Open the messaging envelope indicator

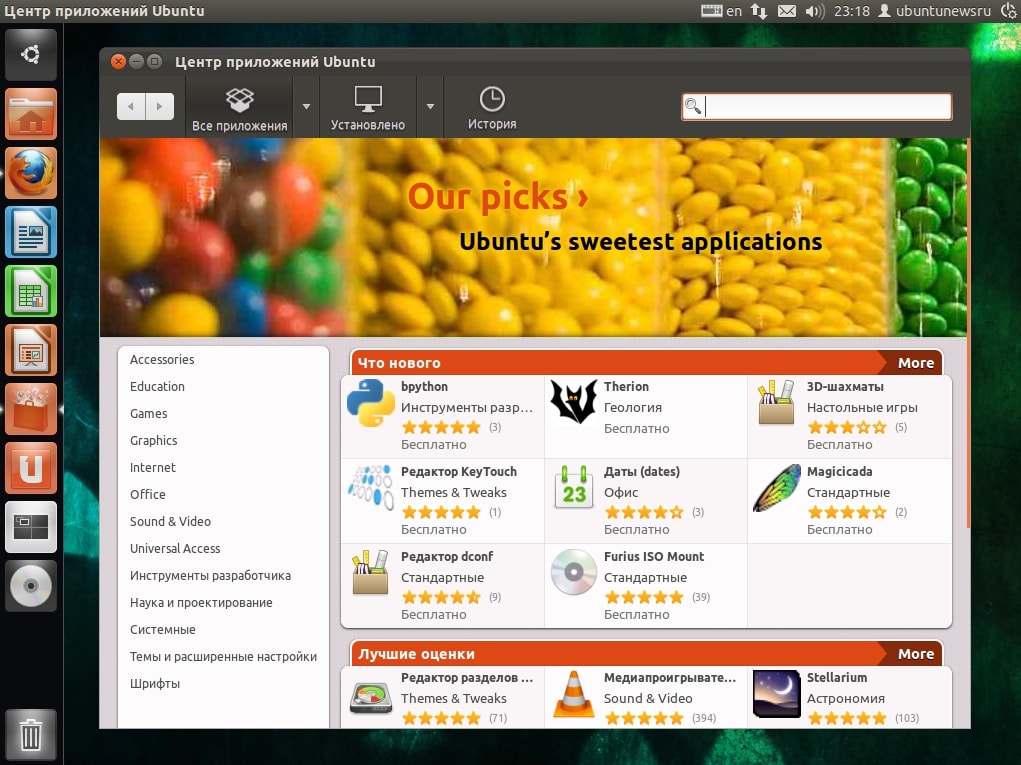tap(787, 11)
